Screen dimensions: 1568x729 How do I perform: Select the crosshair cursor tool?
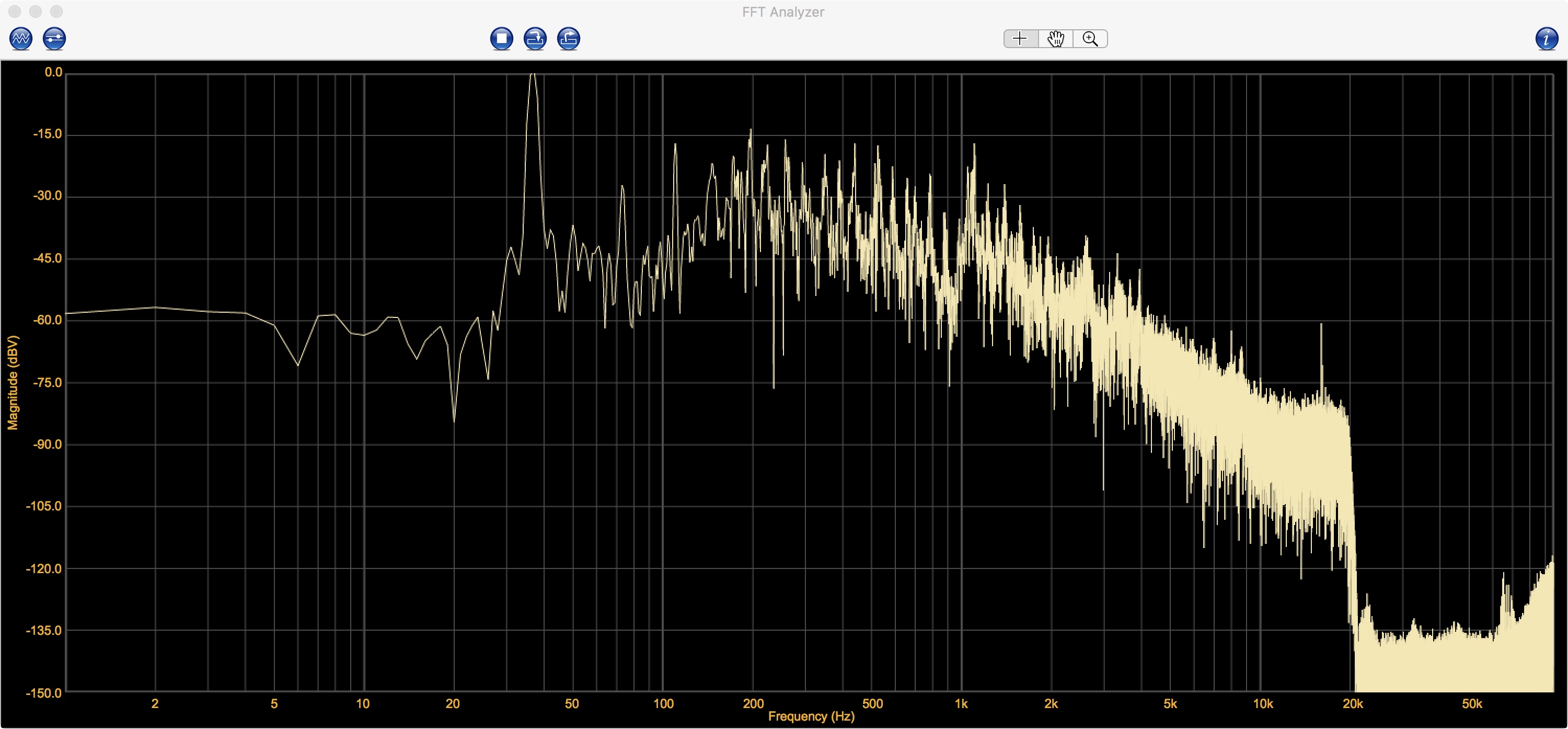pos(1020,39)
